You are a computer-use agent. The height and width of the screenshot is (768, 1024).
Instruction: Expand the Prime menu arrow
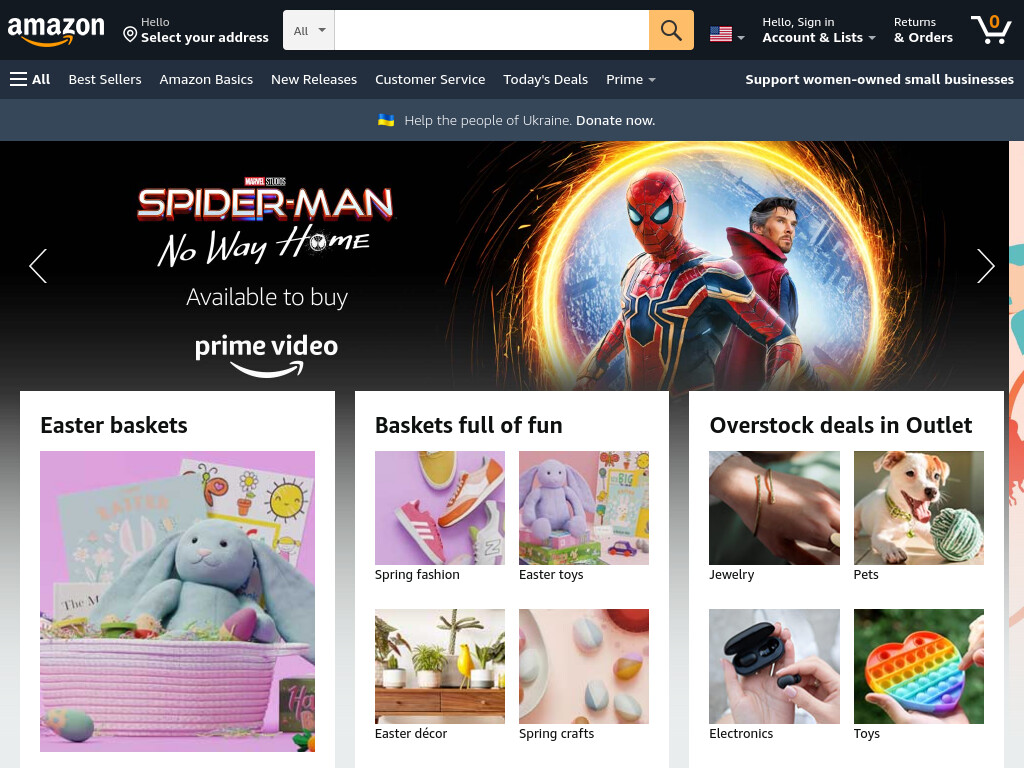(x=651, y=80)
